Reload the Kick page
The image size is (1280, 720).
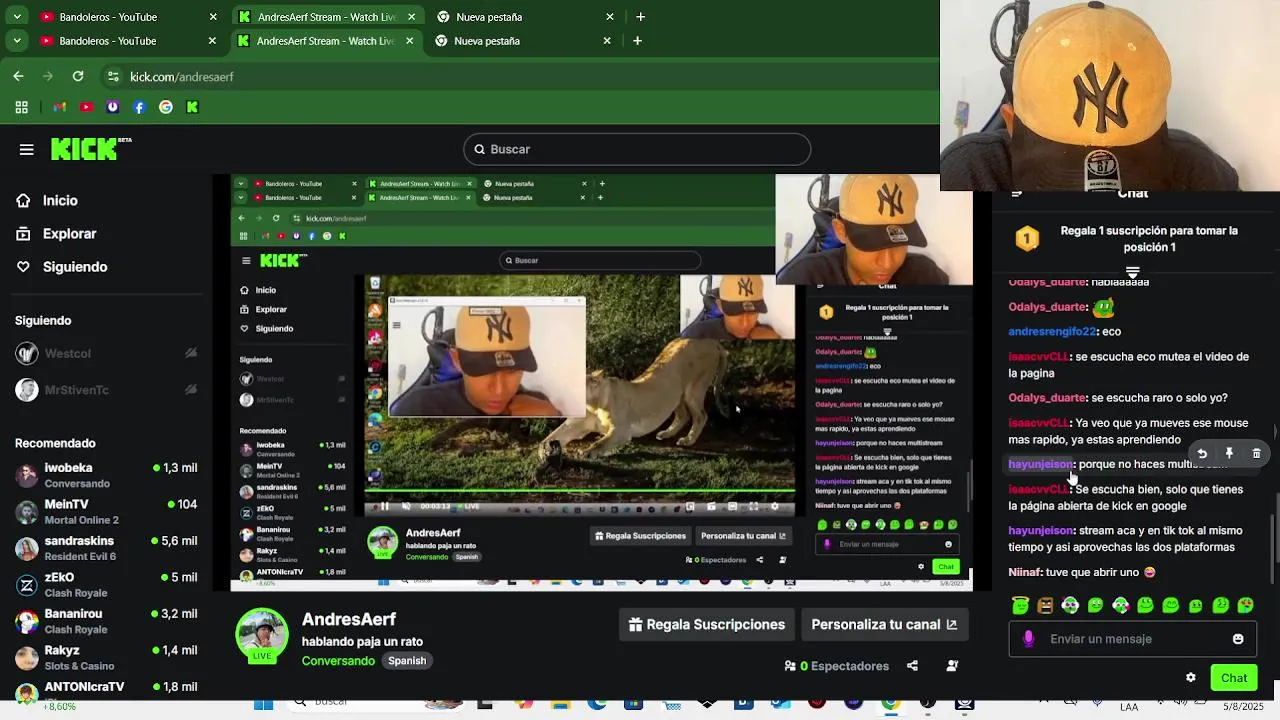pos(78,76)
